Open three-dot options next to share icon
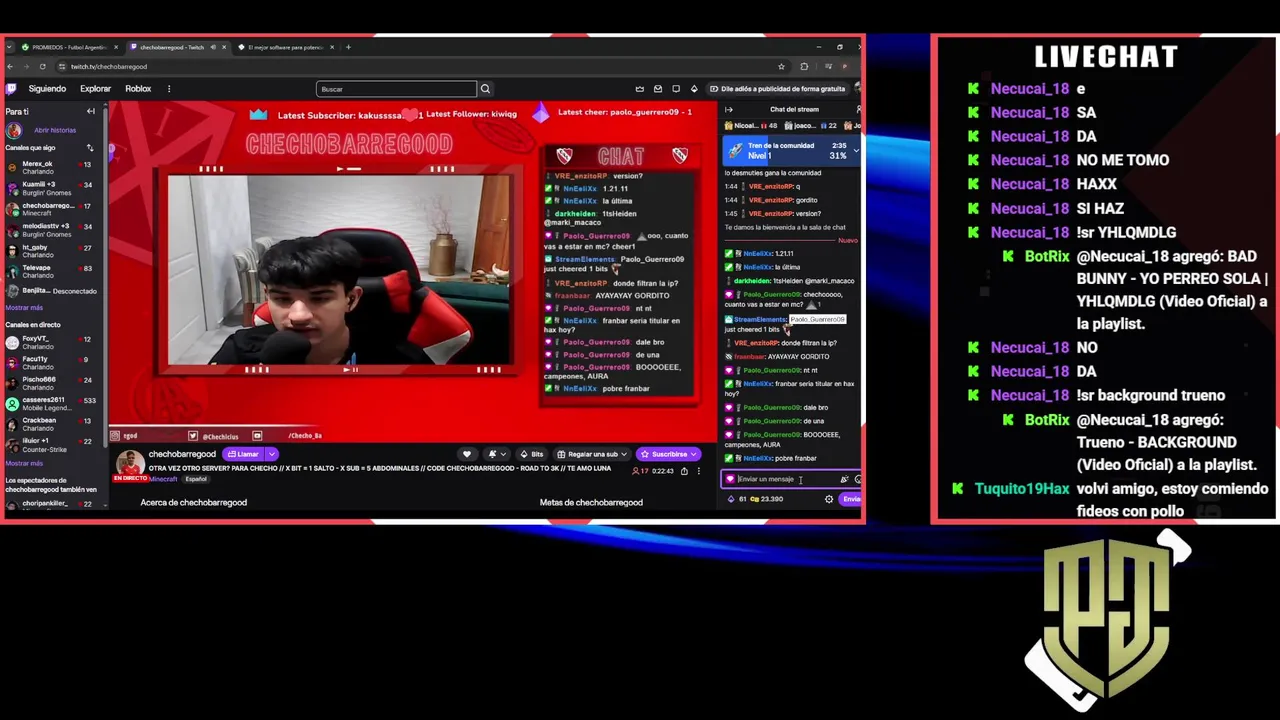 click(698, 471)
